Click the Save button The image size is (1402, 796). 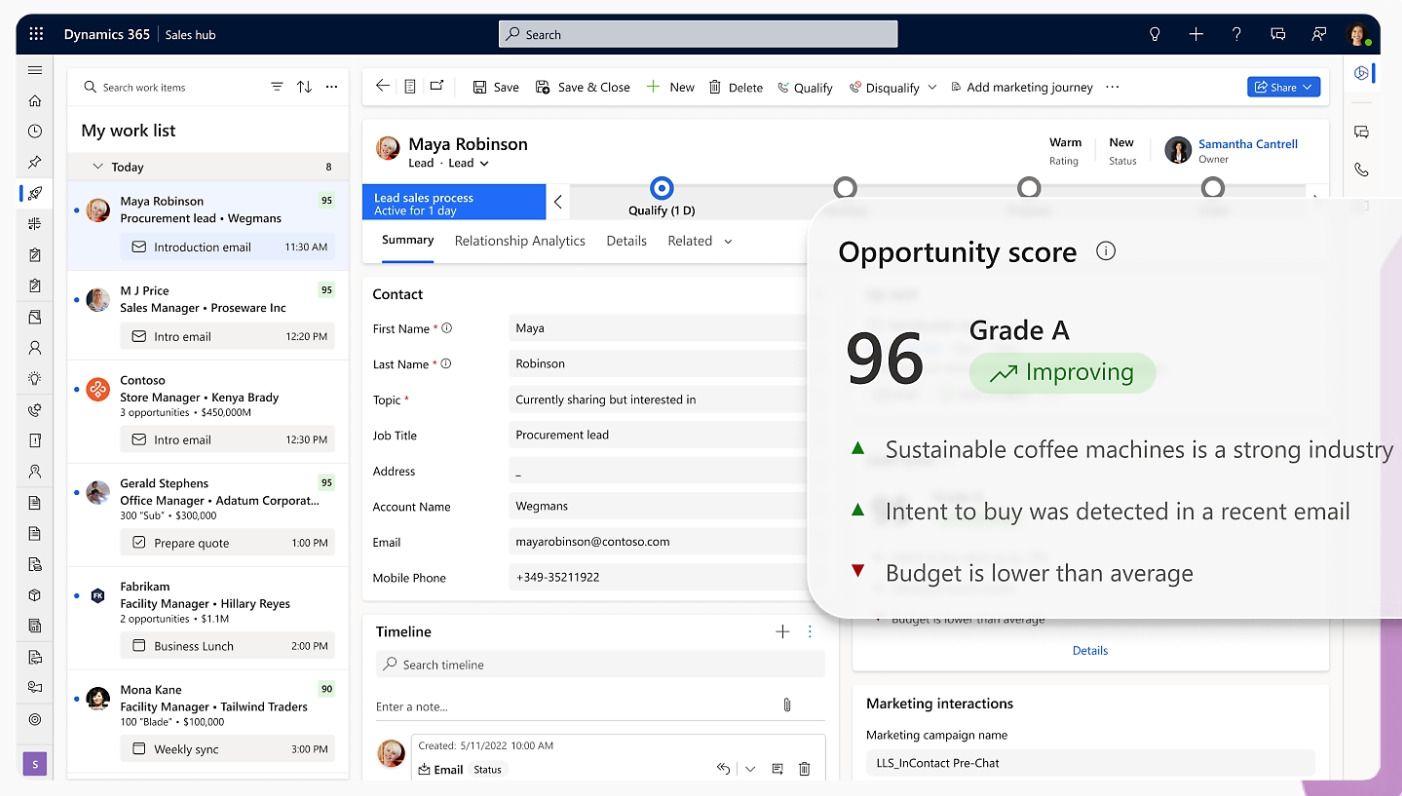pyautogui.click(x=496, y=87)
